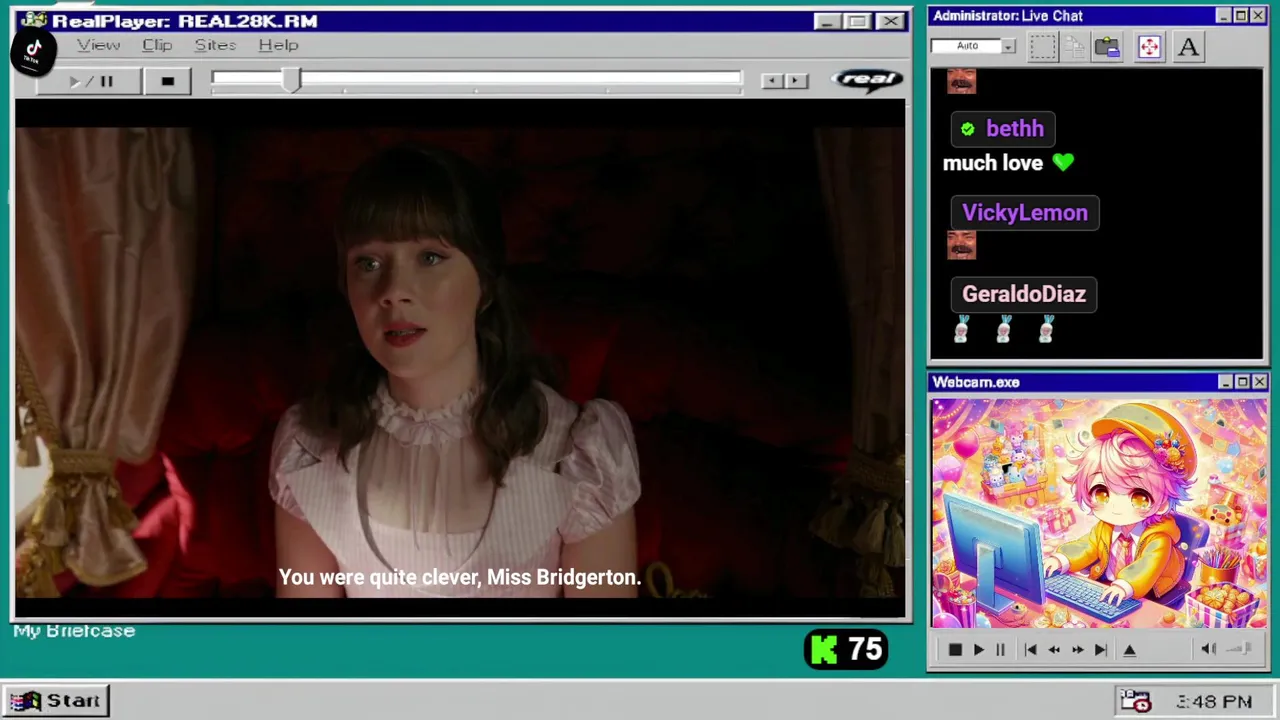
Task: Click the fast-forward button in Webcam.exe
Action: coord(1077,650)
